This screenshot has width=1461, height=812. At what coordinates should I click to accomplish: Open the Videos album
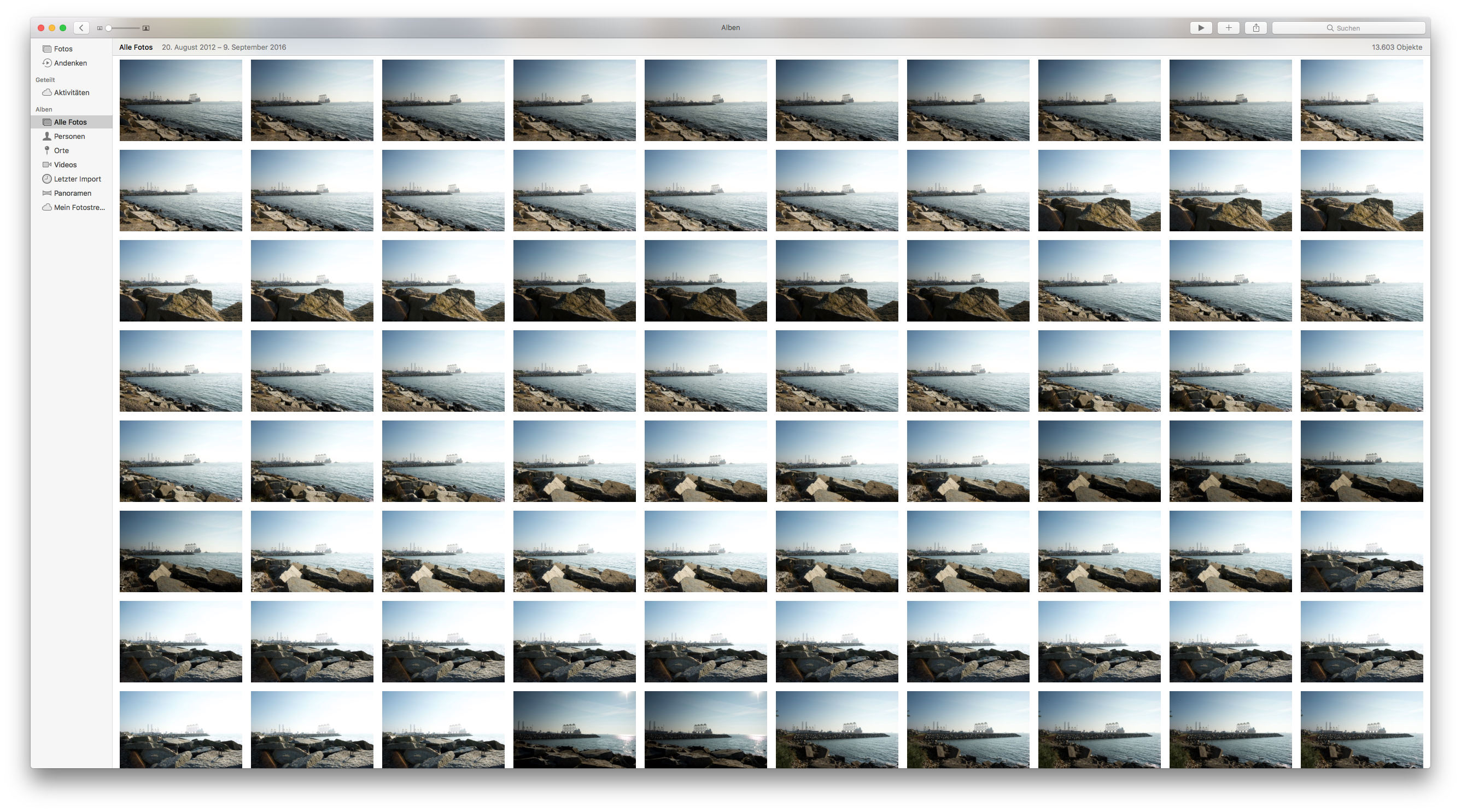pyautogui.click(x=72, y=165)
